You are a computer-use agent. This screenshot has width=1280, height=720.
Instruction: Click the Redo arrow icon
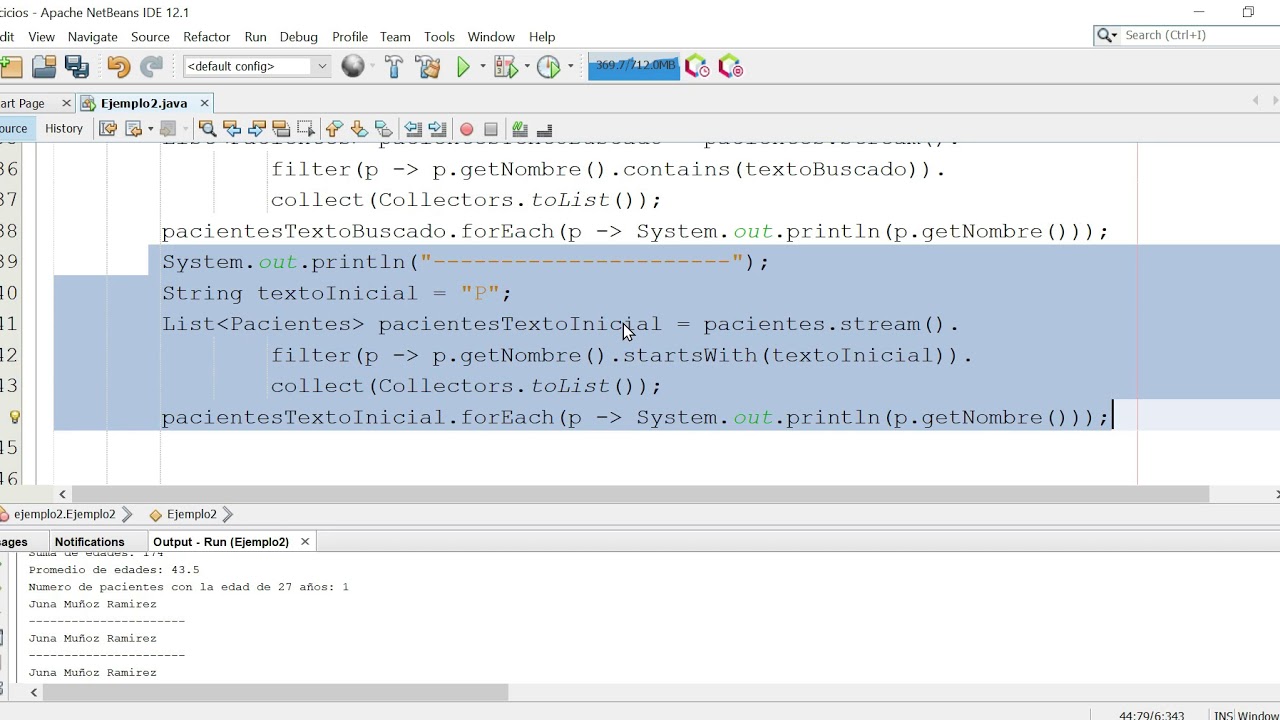(x=151, y=67)
